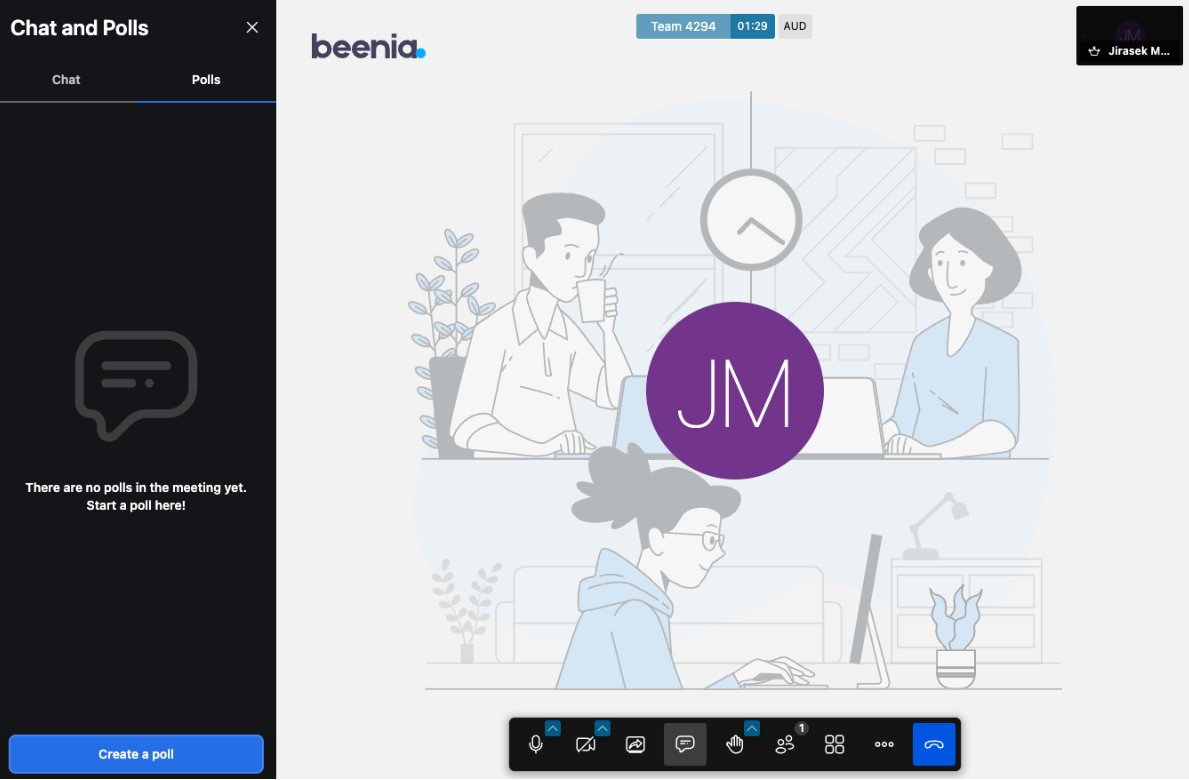Select the Polls tab
This screenshot has height=780, width=1189.
tap(206, 80)
